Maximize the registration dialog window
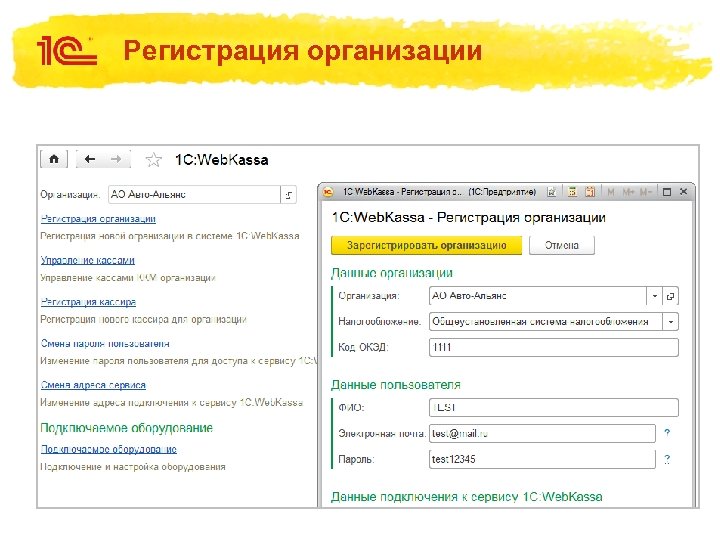The height and width of the screenshot is (540, 720). (x=667, y=192)
